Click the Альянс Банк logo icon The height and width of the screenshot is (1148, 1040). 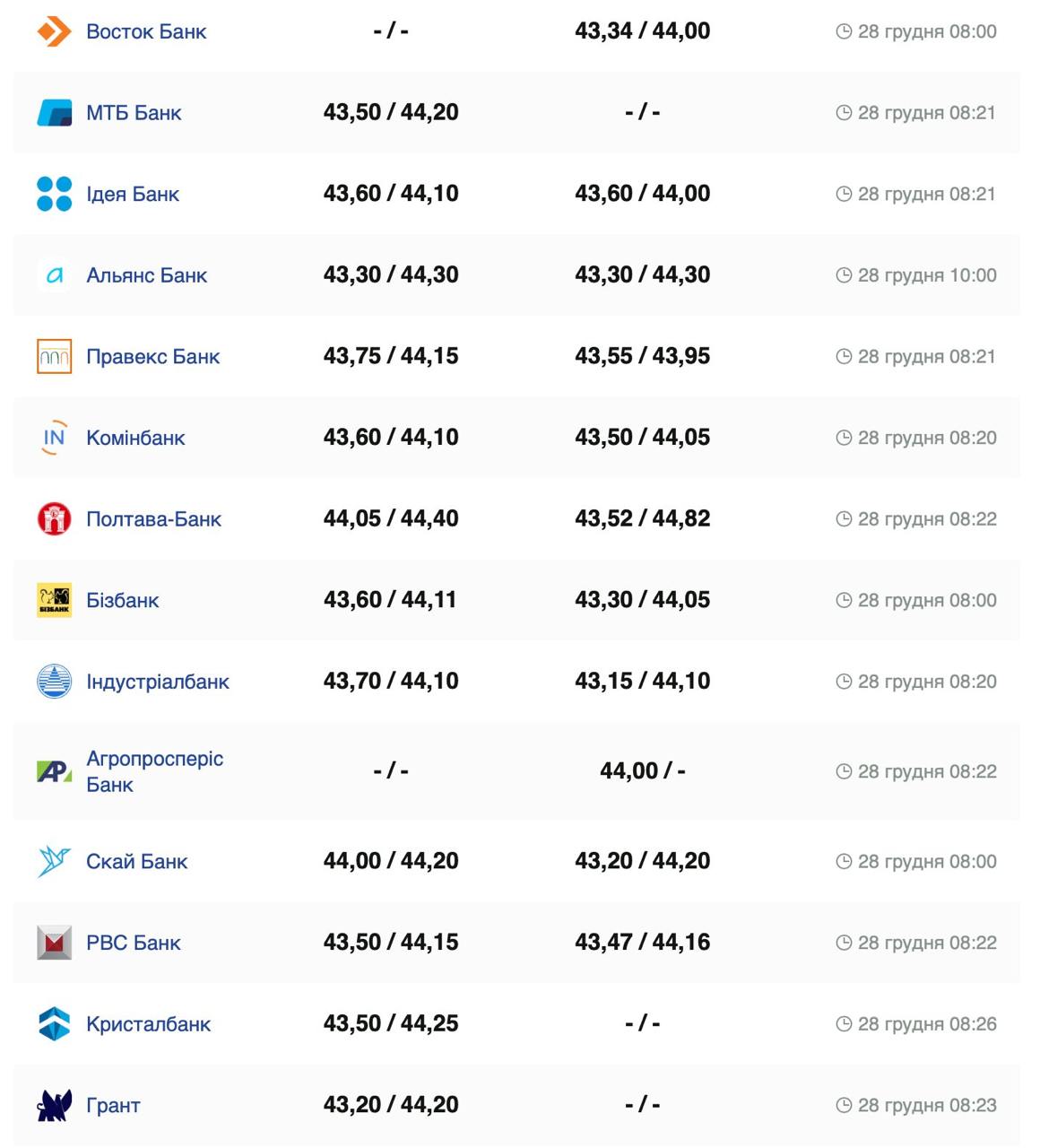tap(54, 275)
